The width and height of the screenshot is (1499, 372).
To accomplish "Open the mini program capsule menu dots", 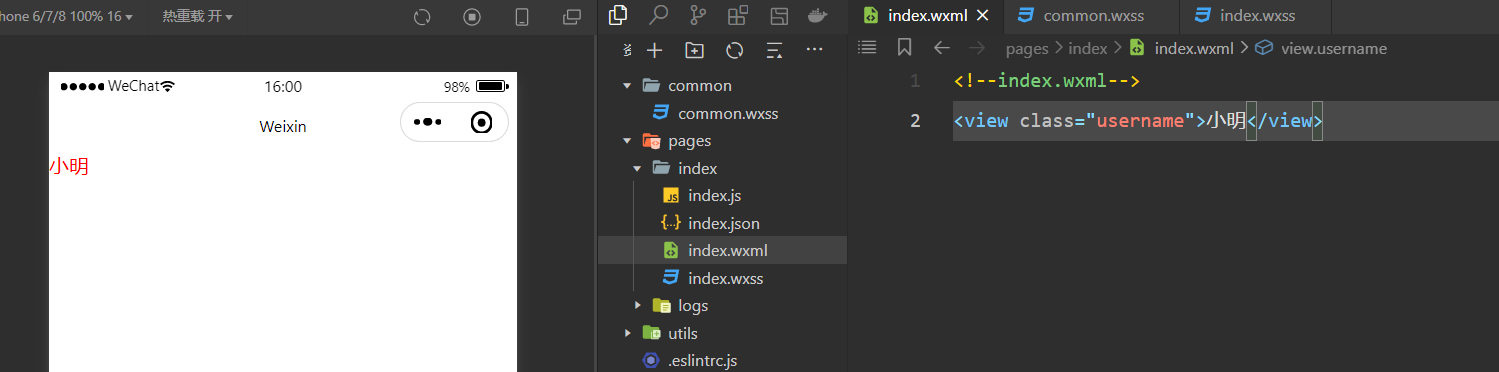I will (427, 122).
